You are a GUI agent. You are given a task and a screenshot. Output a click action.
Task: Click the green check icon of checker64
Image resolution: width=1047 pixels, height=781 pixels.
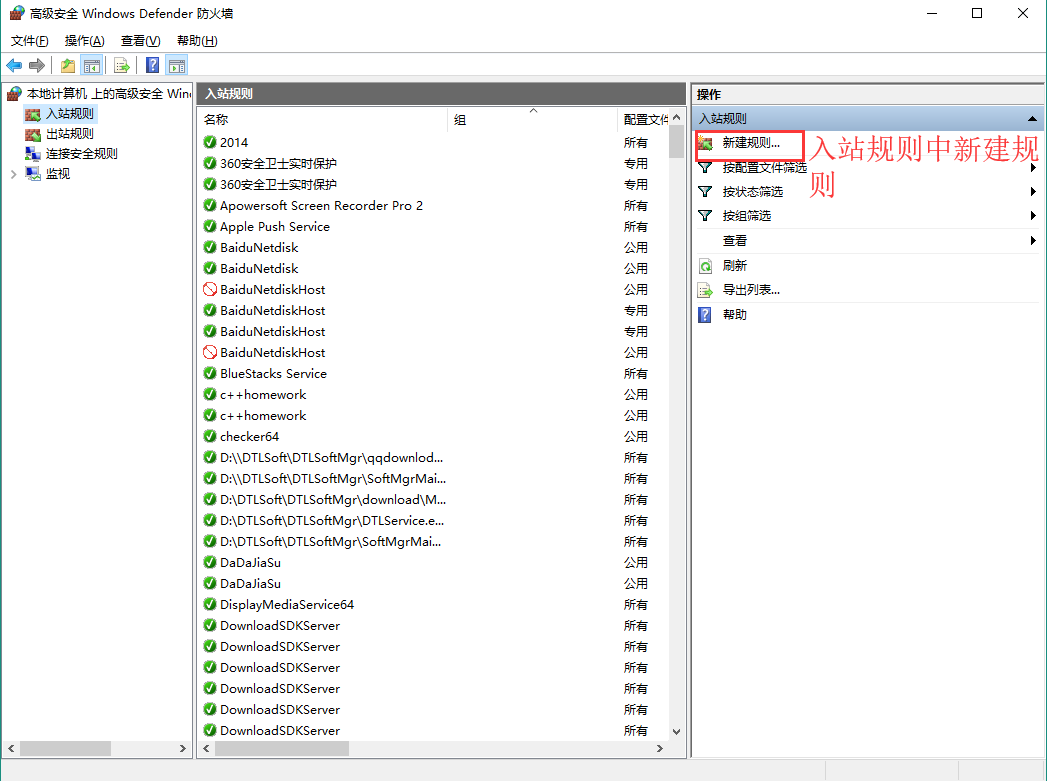[210, 437]
